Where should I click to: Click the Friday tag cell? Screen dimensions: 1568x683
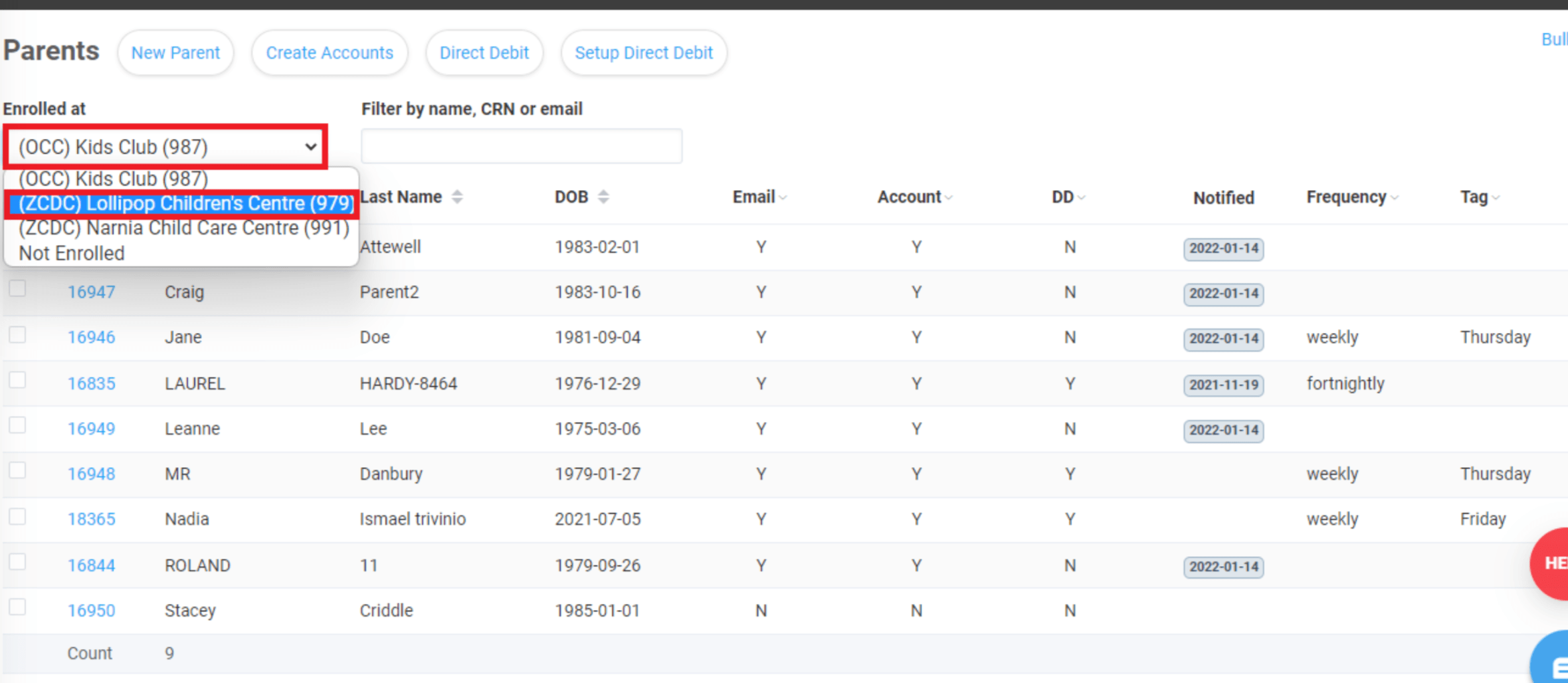tap(1483, 520)
